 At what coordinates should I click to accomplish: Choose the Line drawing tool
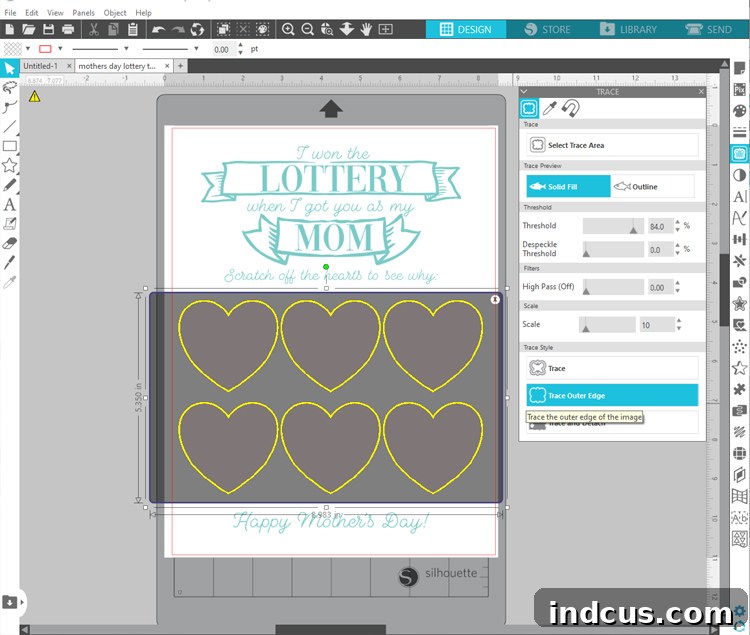coord(10,126)
